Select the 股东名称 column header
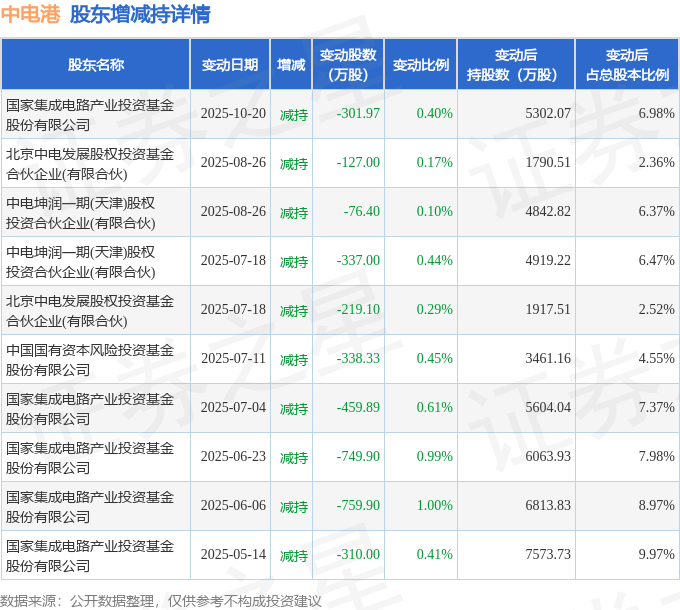This screenshot has width=680, height=610. tap(96, 65)
